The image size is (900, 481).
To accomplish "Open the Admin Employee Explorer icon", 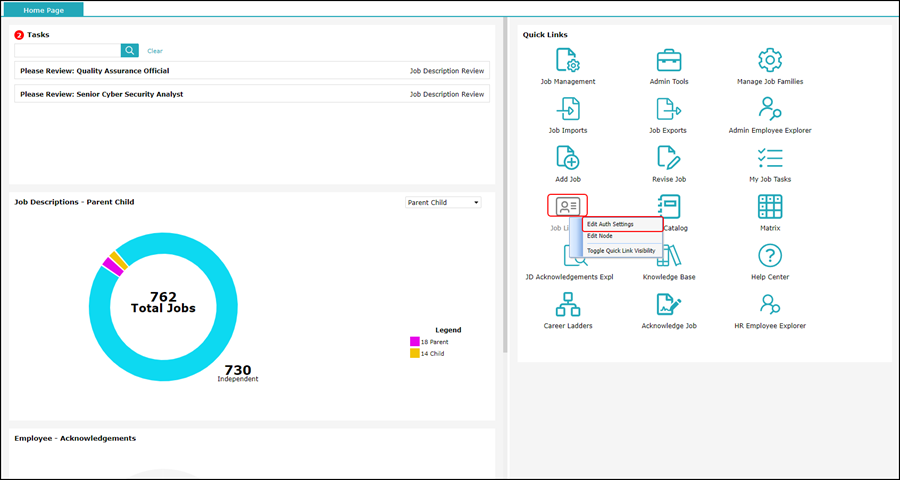I will 770,108.
